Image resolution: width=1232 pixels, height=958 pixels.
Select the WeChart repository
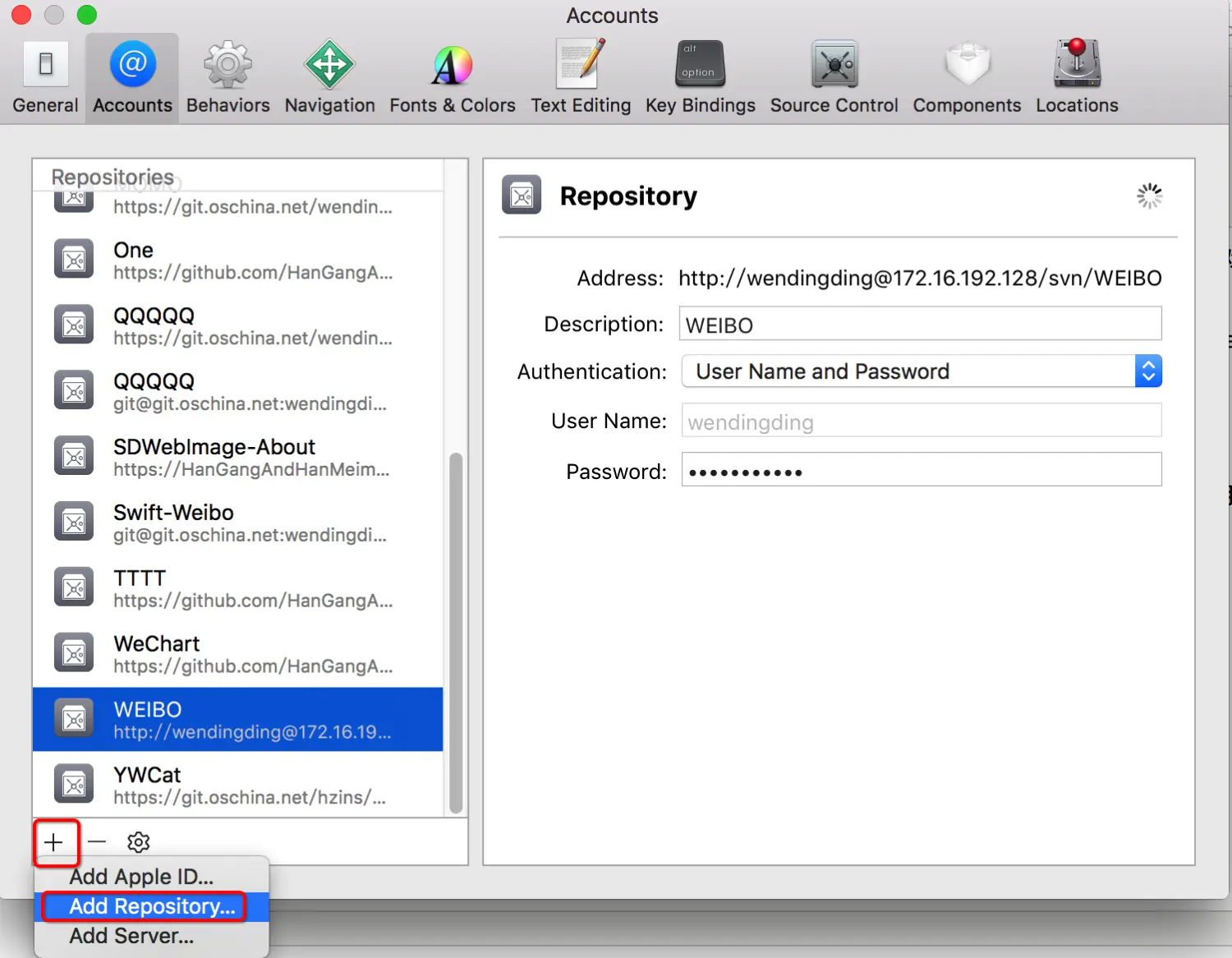[x=237, y=655]
